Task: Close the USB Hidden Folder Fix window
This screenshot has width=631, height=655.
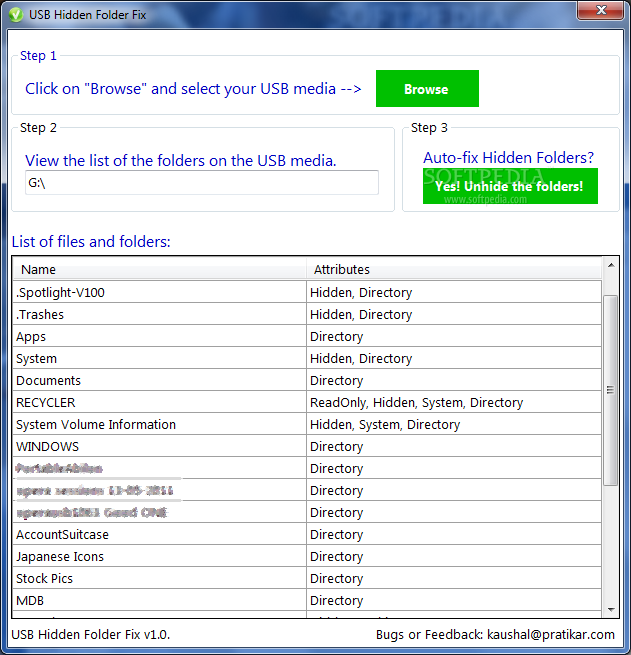Action: pos(600,10)
